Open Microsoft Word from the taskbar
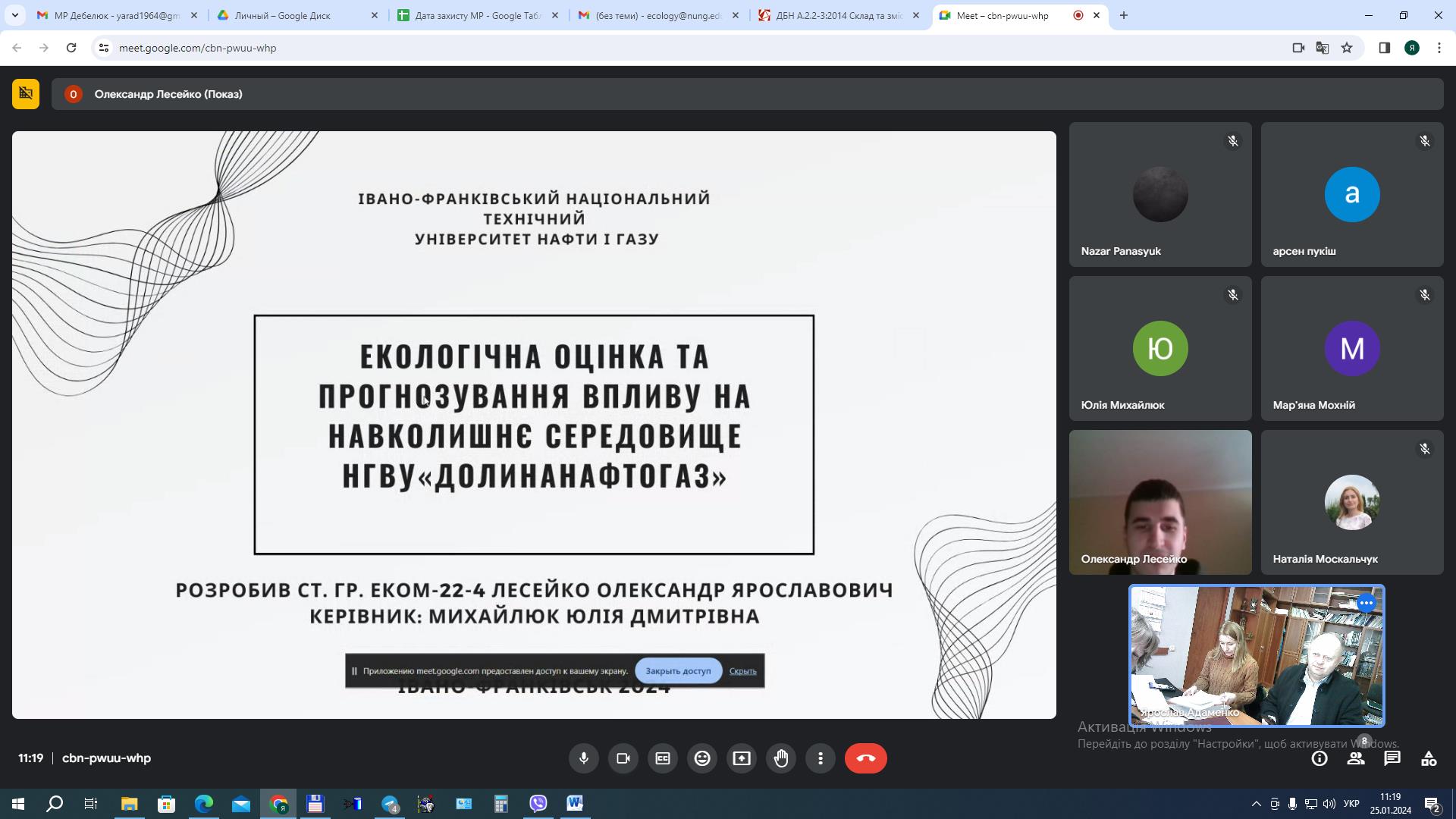 [x=575, y=804]
